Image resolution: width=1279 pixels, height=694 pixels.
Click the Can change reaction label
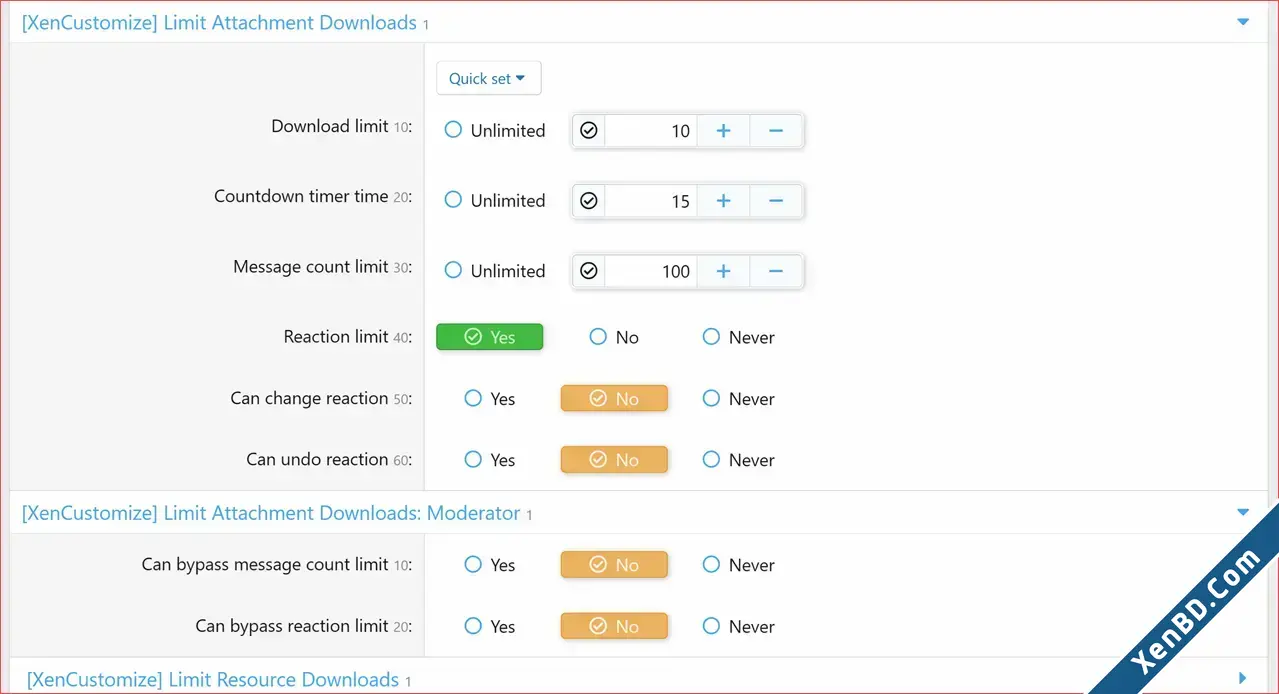(309, 398)
